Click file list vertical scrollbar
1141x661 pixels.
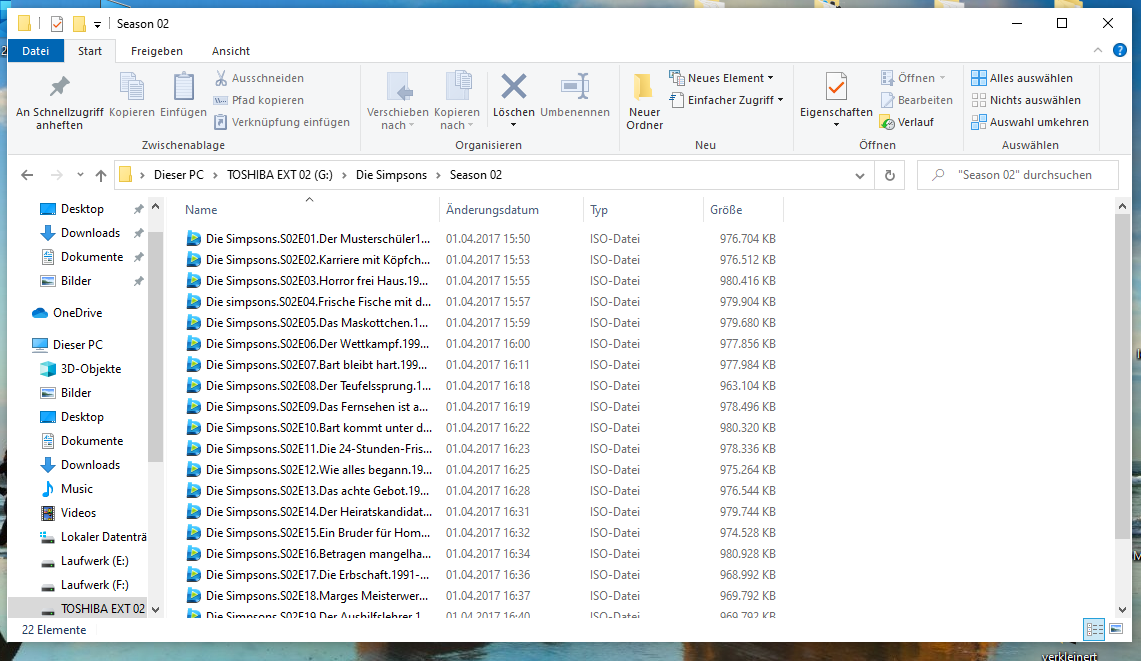(1122, 376)
